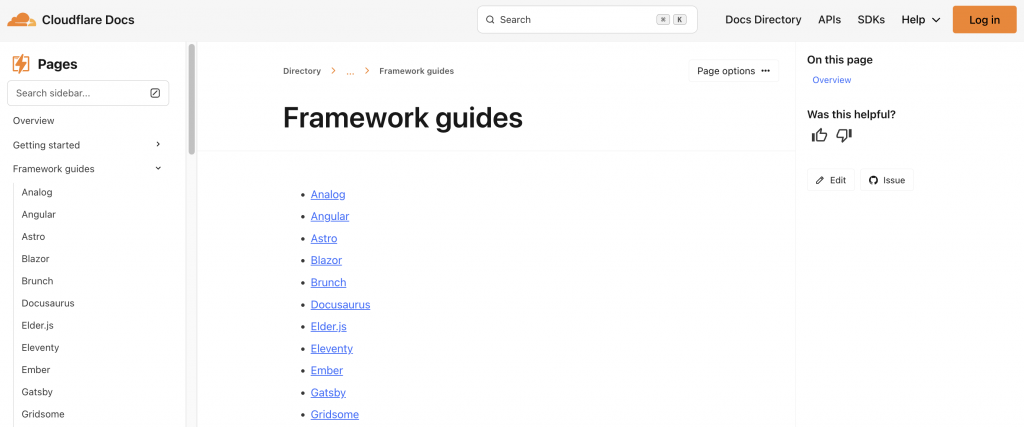Click the GitHub Issue icon
Image resolution: width=1024 pixels, height=427 pixels.
coord(873,180)
